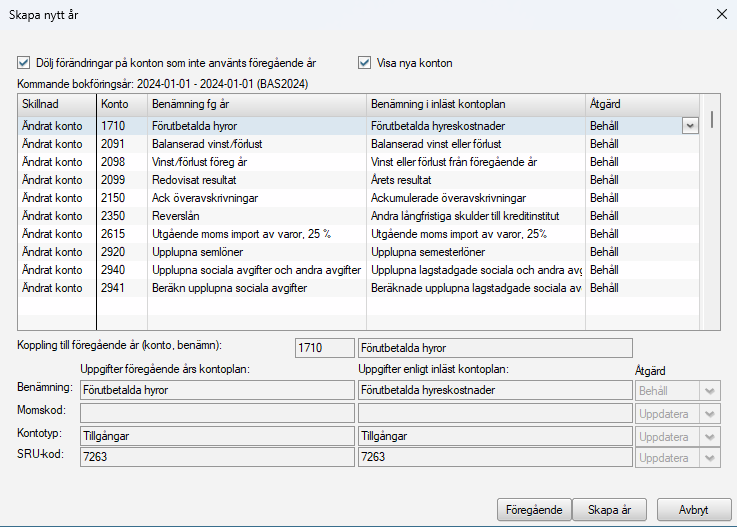Sort by the Konto column header
Image resolution: width=737 pixels, height=527 pixels.
(x=121, y=104)
